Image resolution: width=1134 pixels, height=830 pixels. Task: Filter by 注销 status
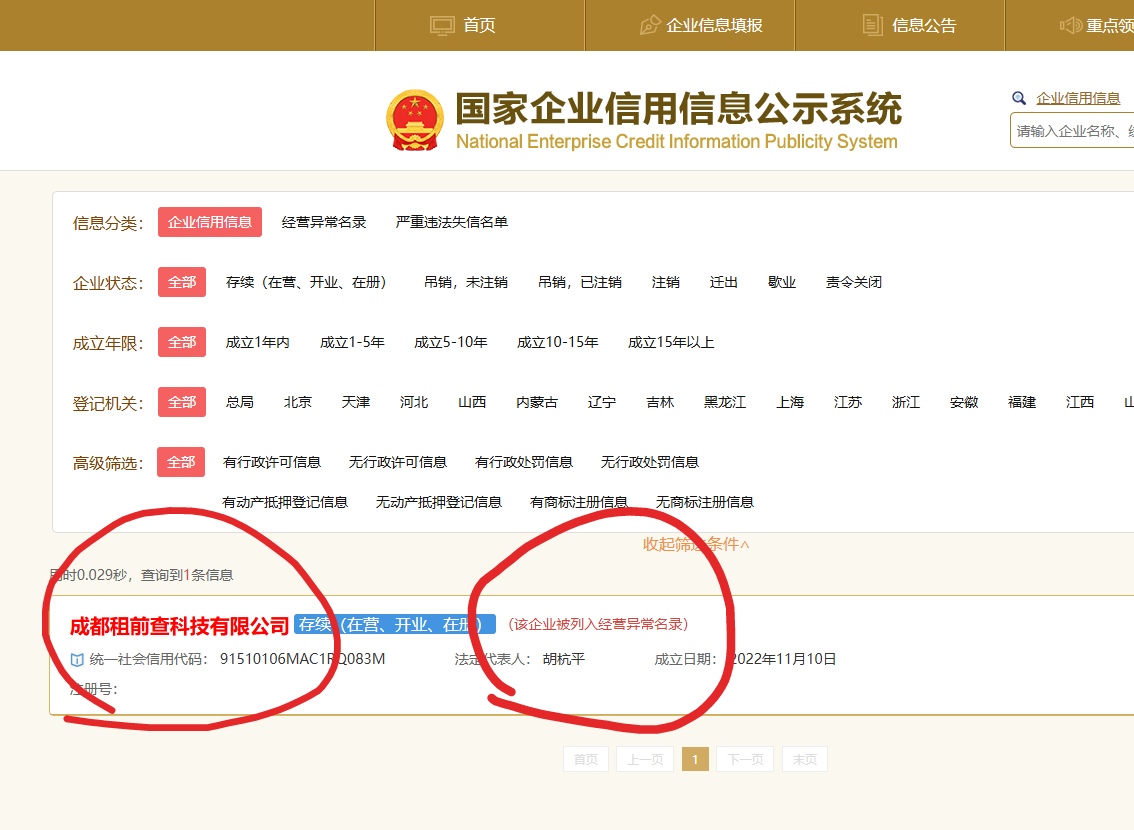665,282
